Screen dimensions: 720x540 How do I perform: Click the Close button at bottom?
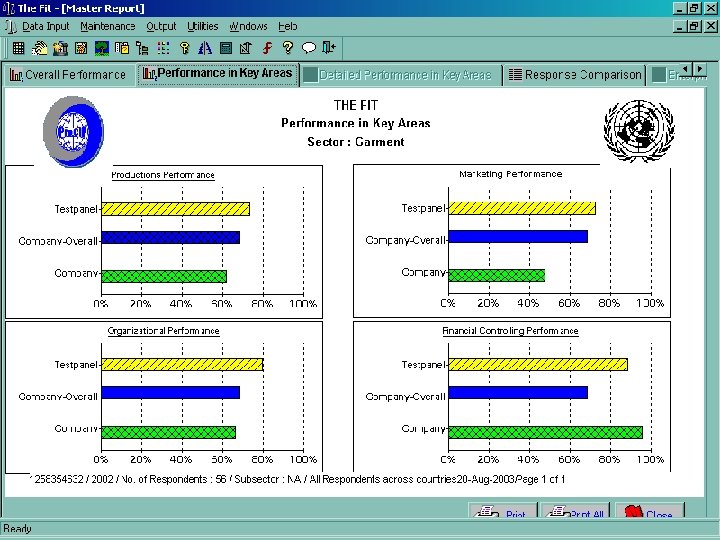coord(649,511)
